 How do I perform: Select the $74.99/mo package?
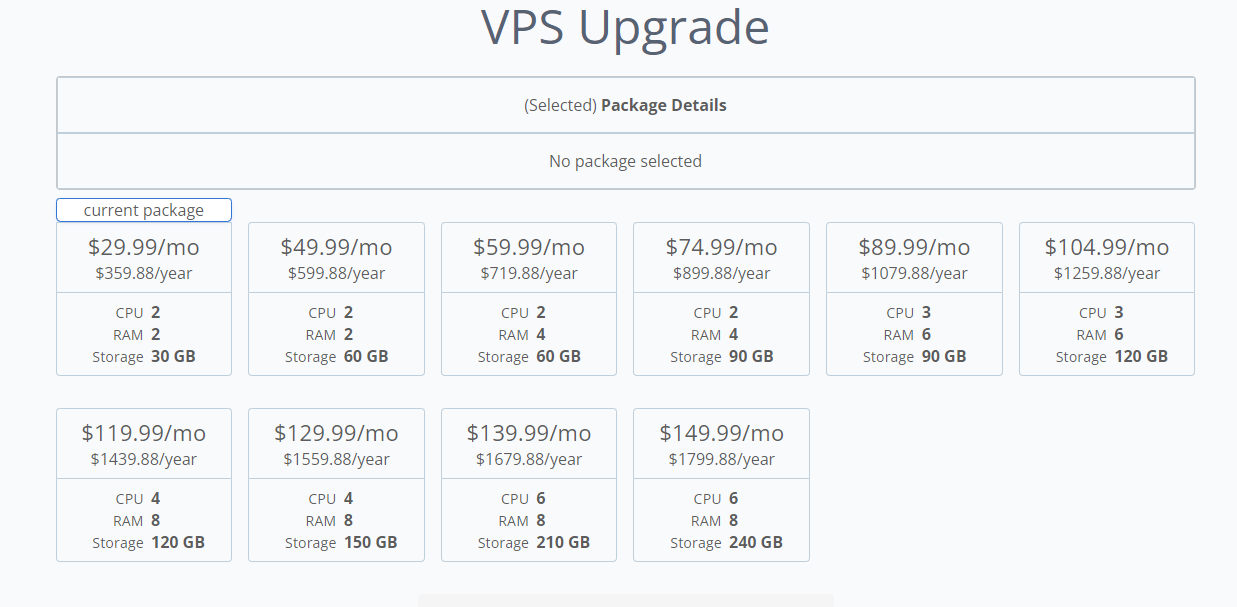pos(721,298)
